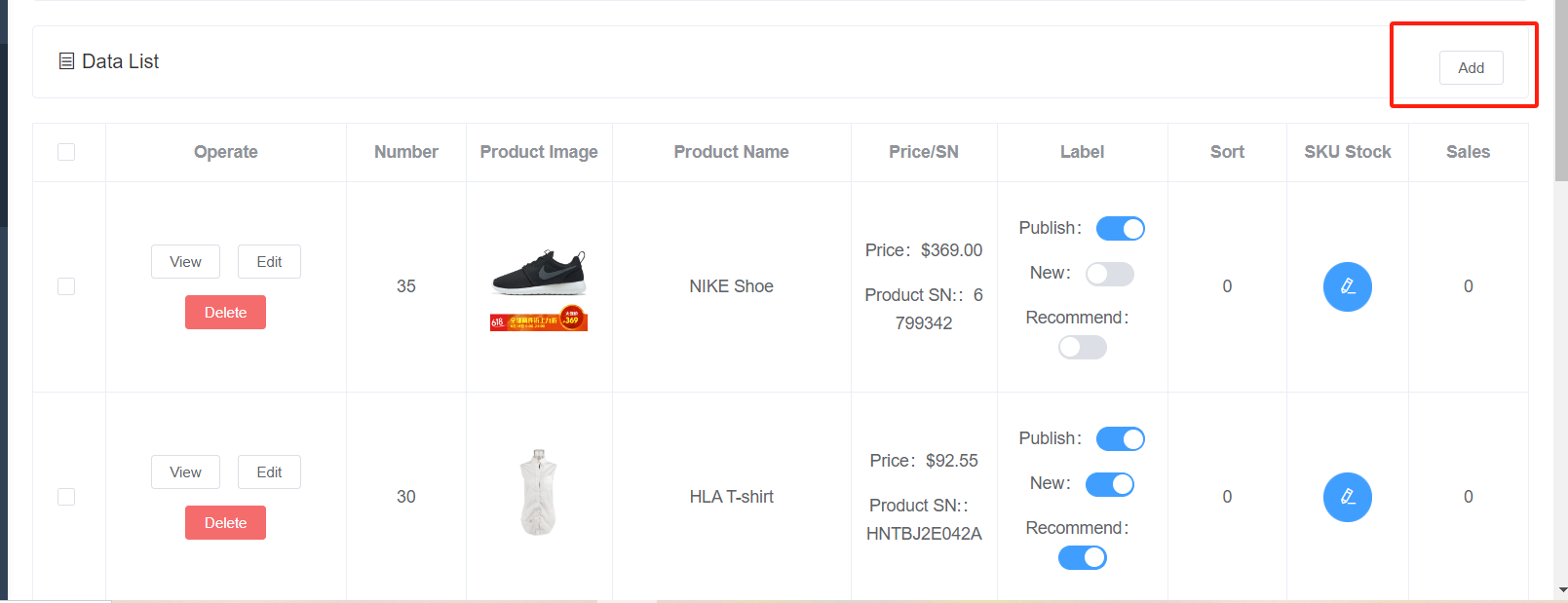The width and height of the screenshot is (1568, 603).
Task: Delete the NIKE Shoe product
Action: [225, 313]
